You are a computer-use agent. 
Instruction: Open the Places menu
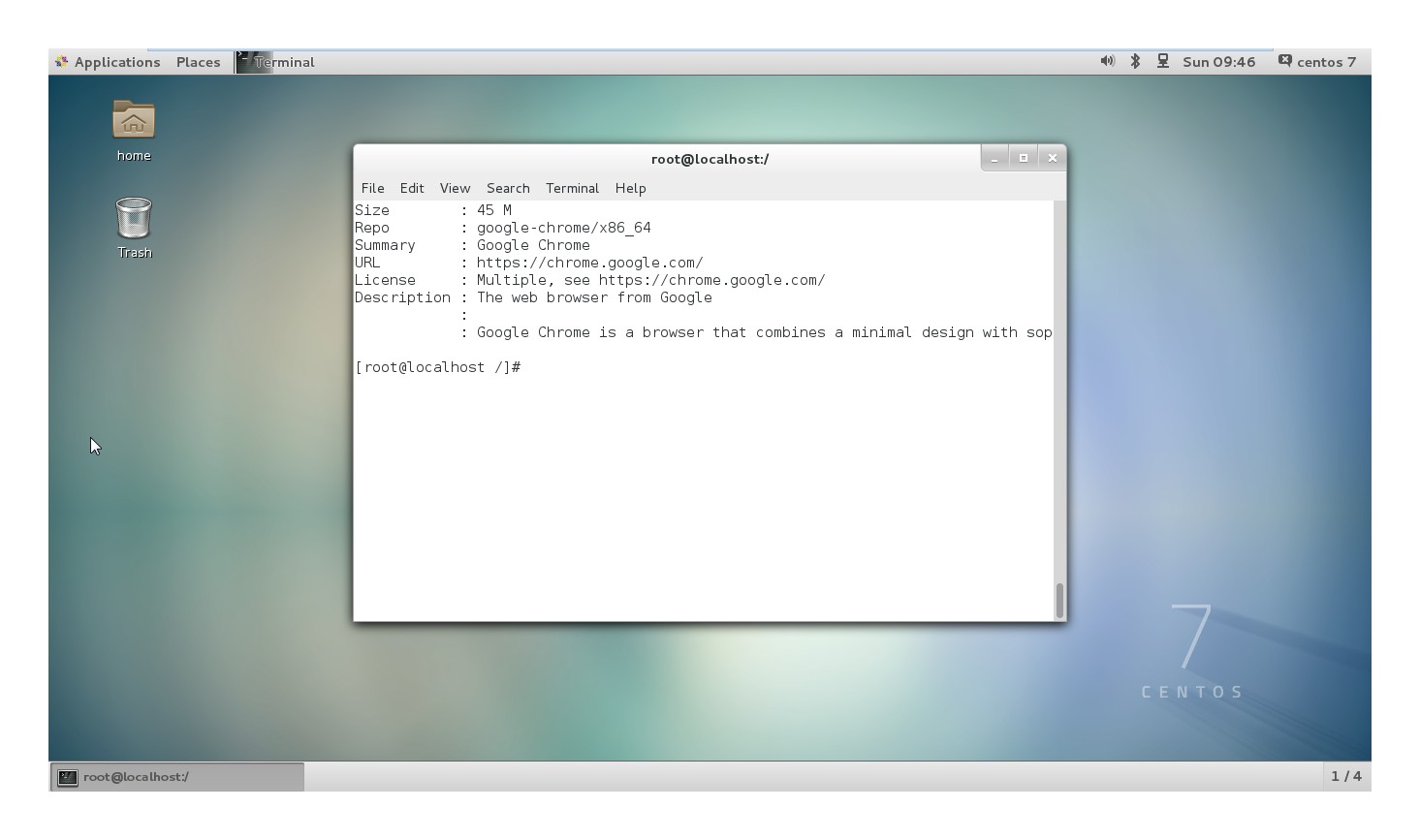pyautogui.click(x=198, y=61)
